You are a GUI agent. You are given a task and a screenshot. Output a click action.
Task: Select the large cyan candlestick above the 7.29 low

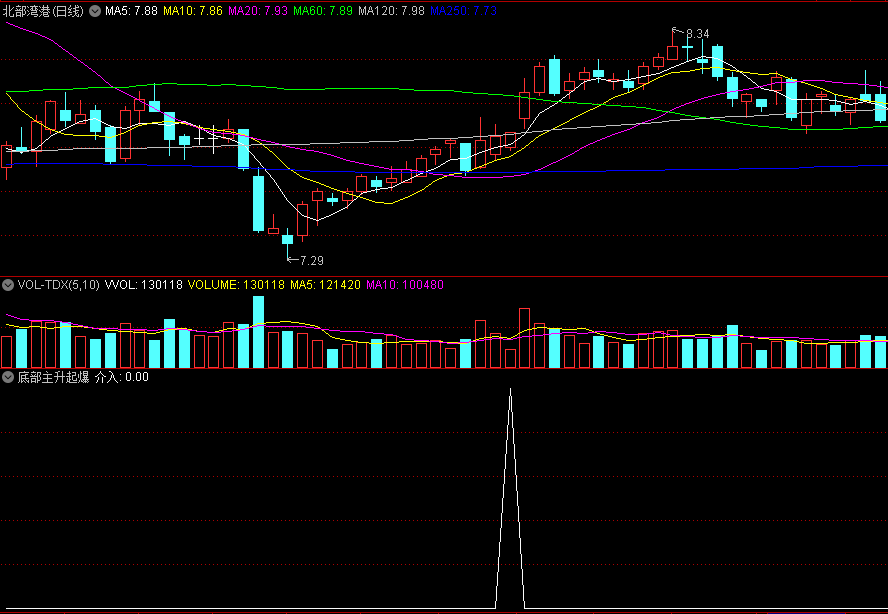[x=258, y=203]
